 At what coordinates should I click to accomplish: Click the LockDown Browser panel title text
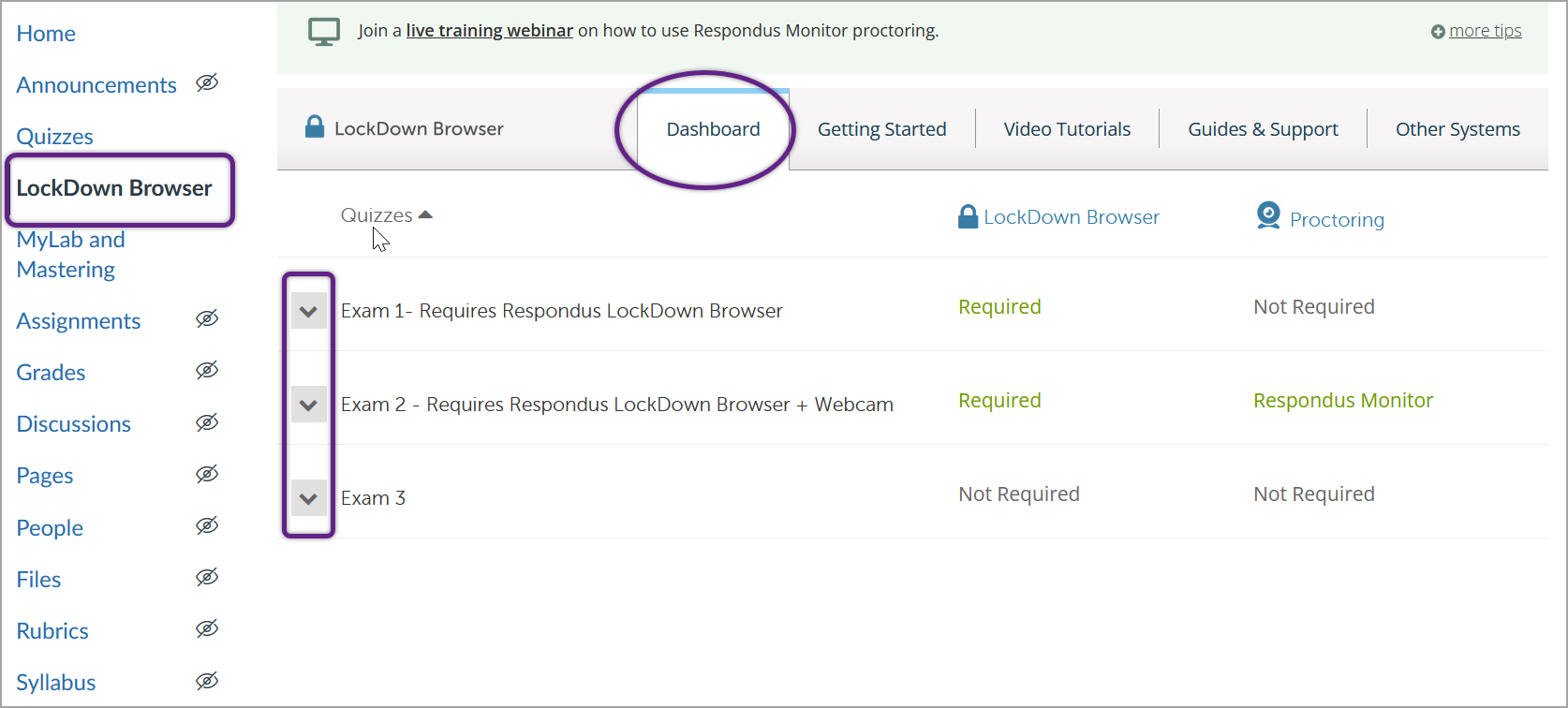[x=419, y=129]
